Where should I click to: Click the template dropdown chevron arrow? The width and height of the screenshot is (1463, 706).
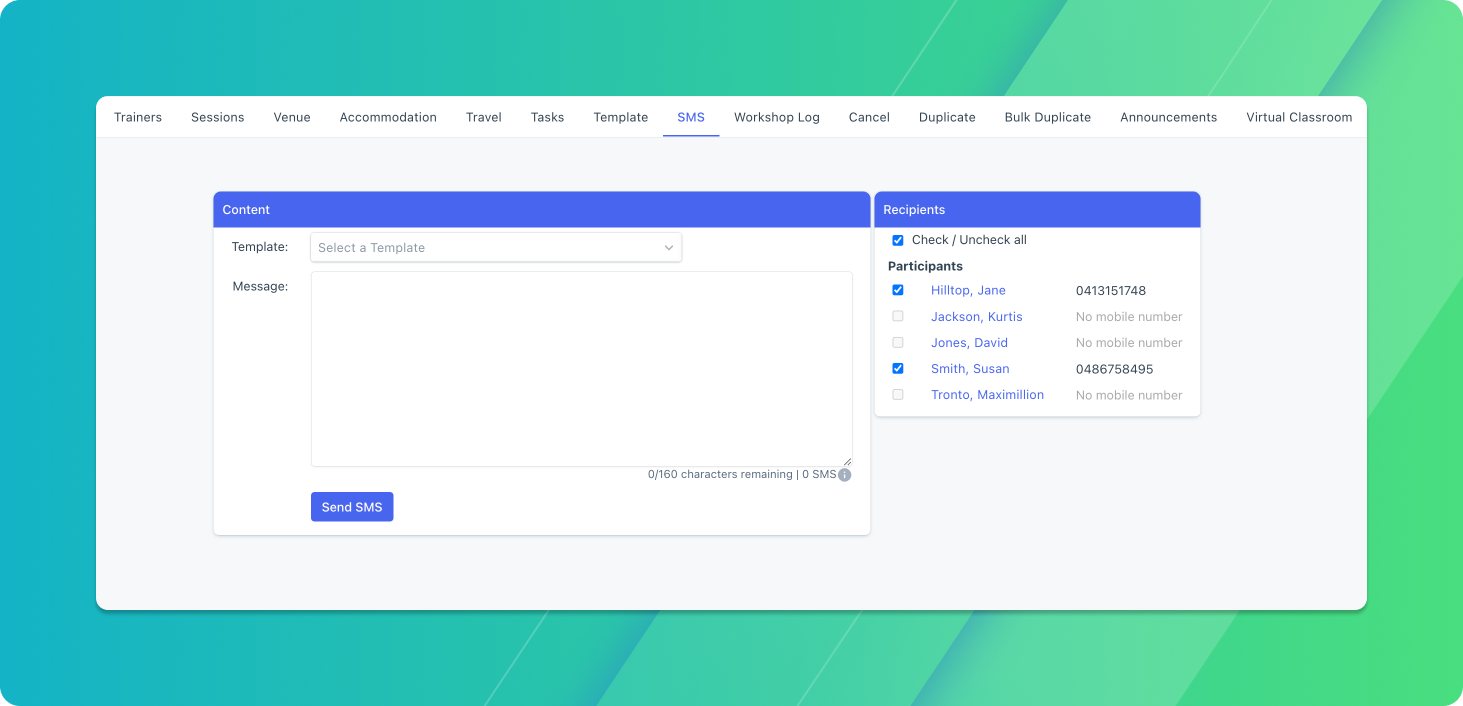669,248
